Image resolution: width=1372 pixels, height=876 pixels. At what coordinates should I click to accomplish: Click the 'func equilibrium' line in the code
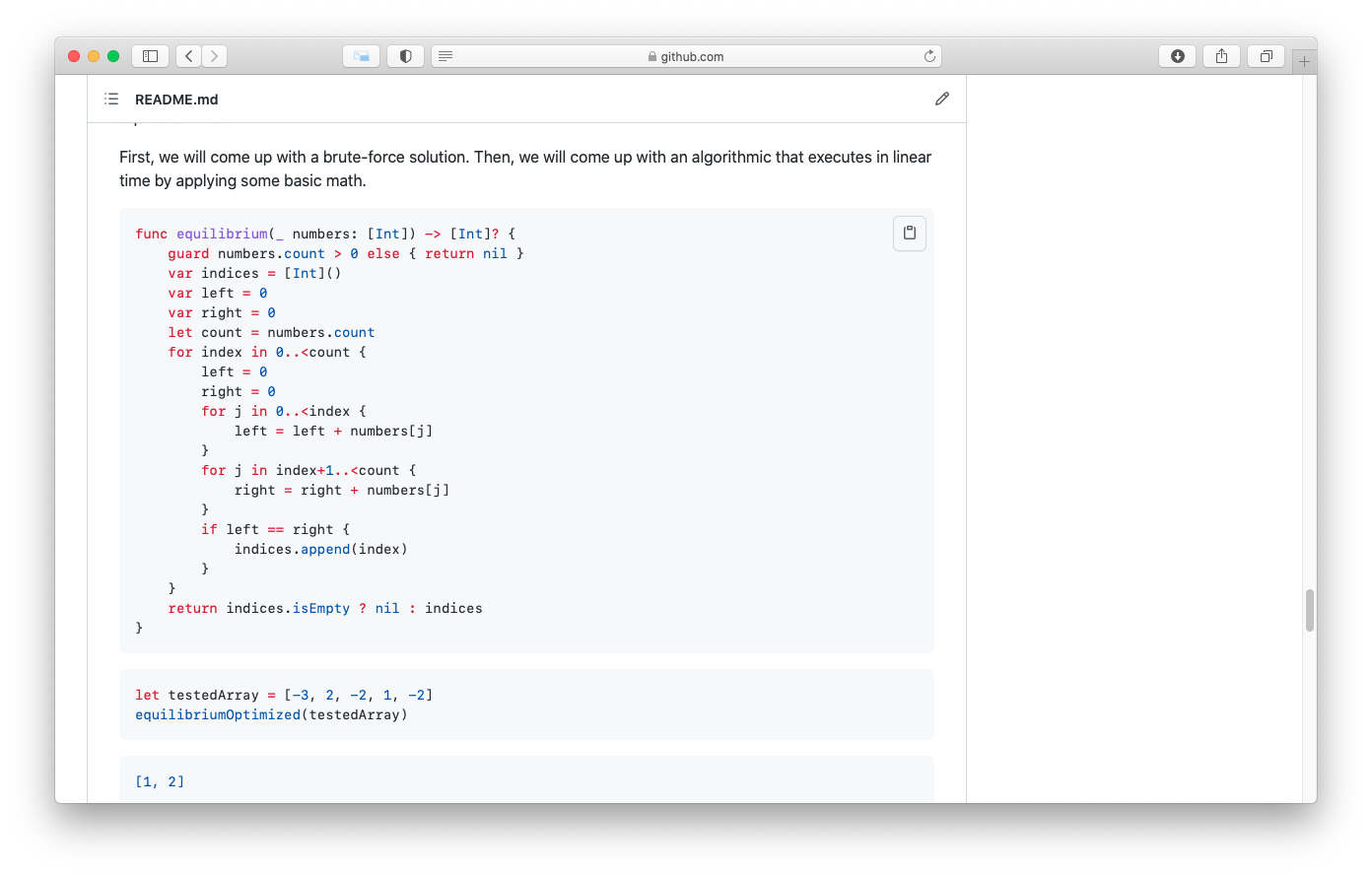[325, 234]
